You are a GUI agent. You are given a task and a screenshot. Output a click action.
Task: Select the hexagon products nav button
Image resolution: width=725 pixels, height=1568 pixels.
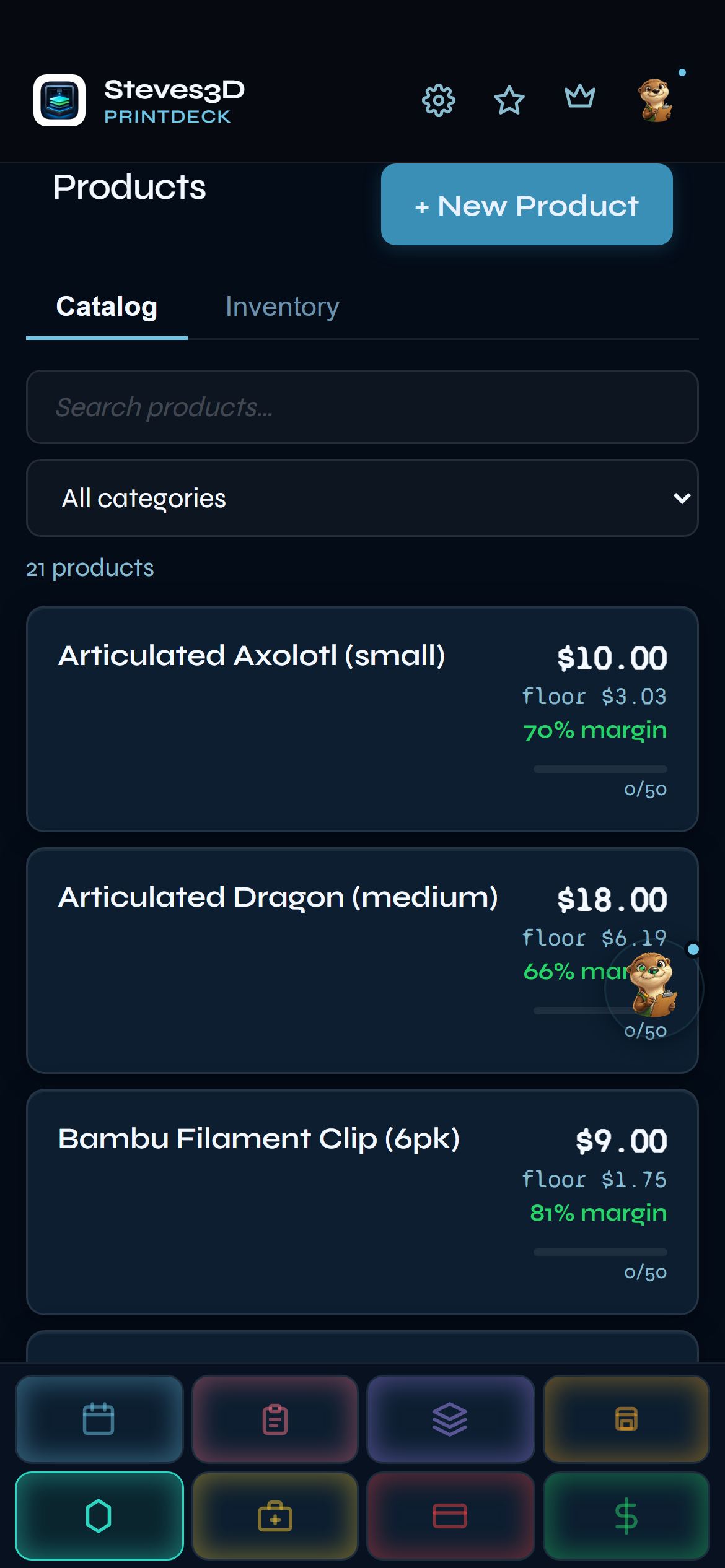coord(99,1516)
